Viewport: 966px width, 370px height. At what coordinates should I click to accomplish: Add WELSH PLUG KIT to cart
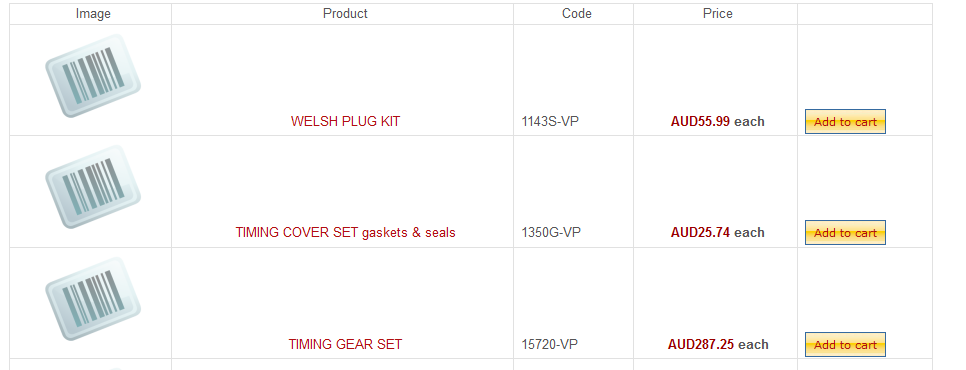click(845, 122)
